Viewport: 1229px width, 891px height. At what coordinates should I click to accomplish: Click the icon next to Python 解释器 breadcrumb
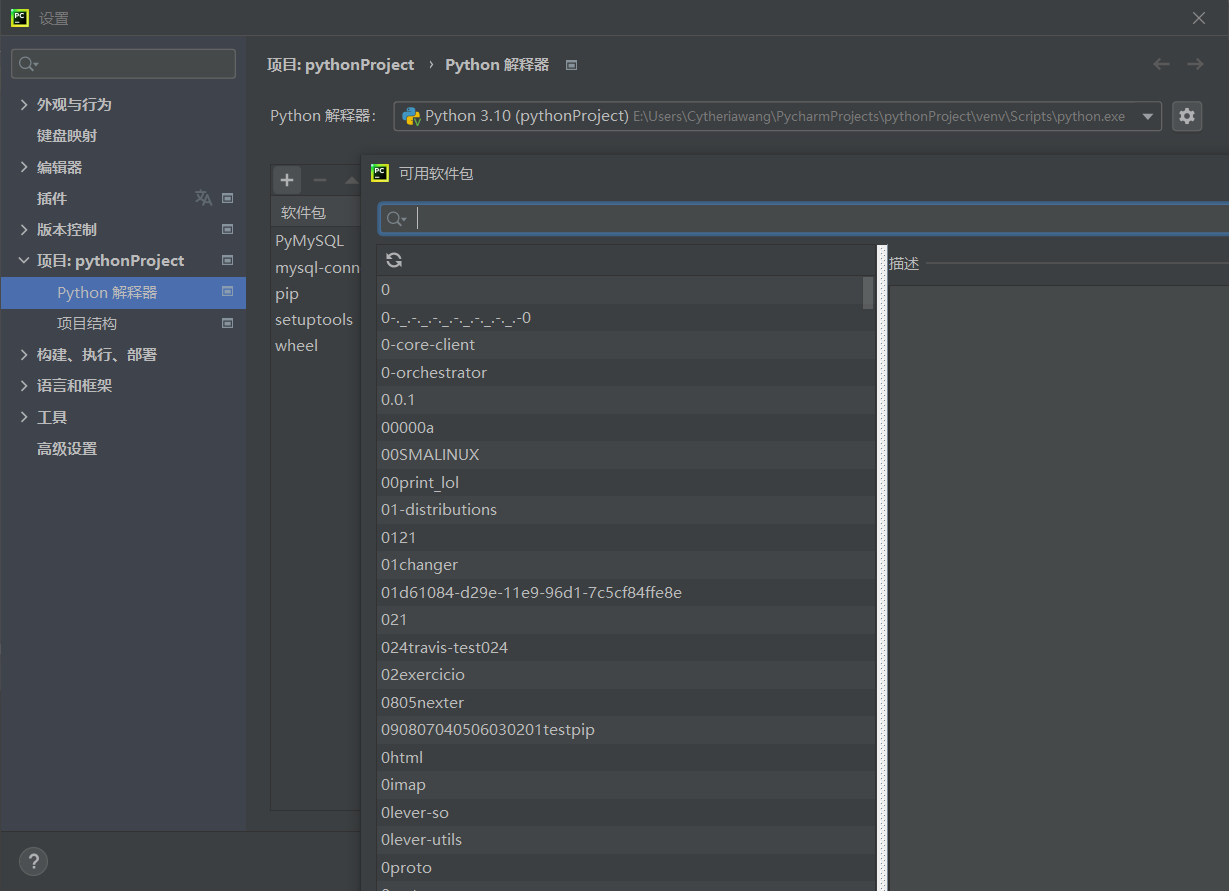click(571, 65)
